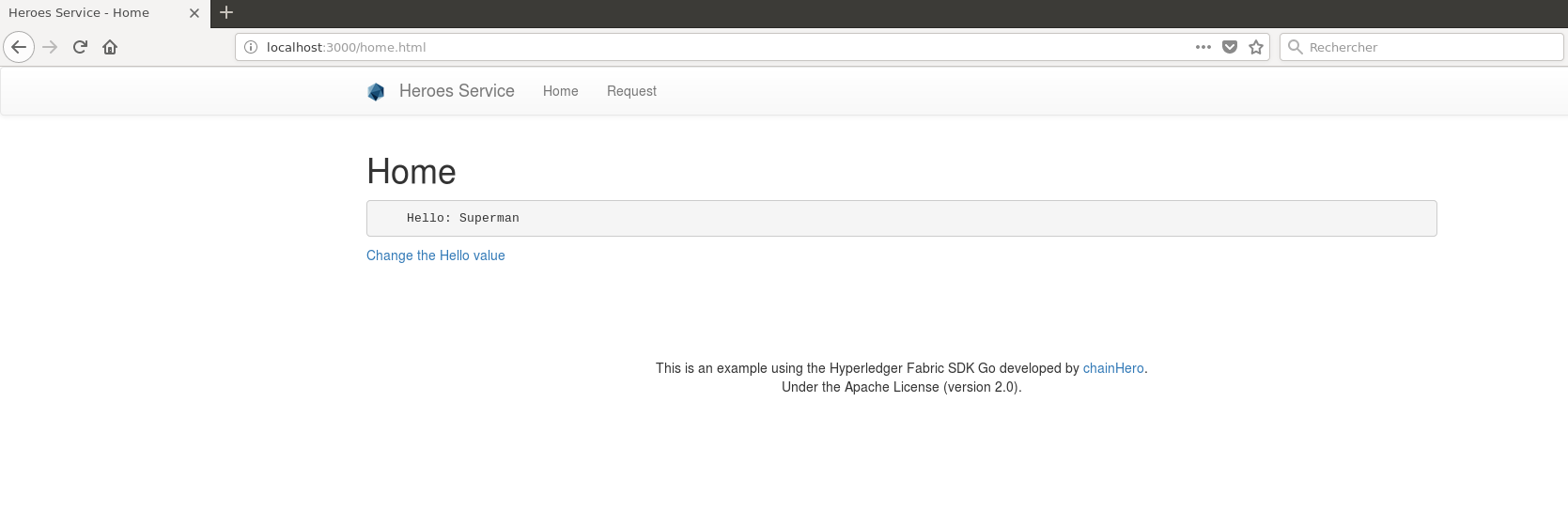Select the Heroes Service - Home tab
1568x526 pixels.
coord(105,13)
